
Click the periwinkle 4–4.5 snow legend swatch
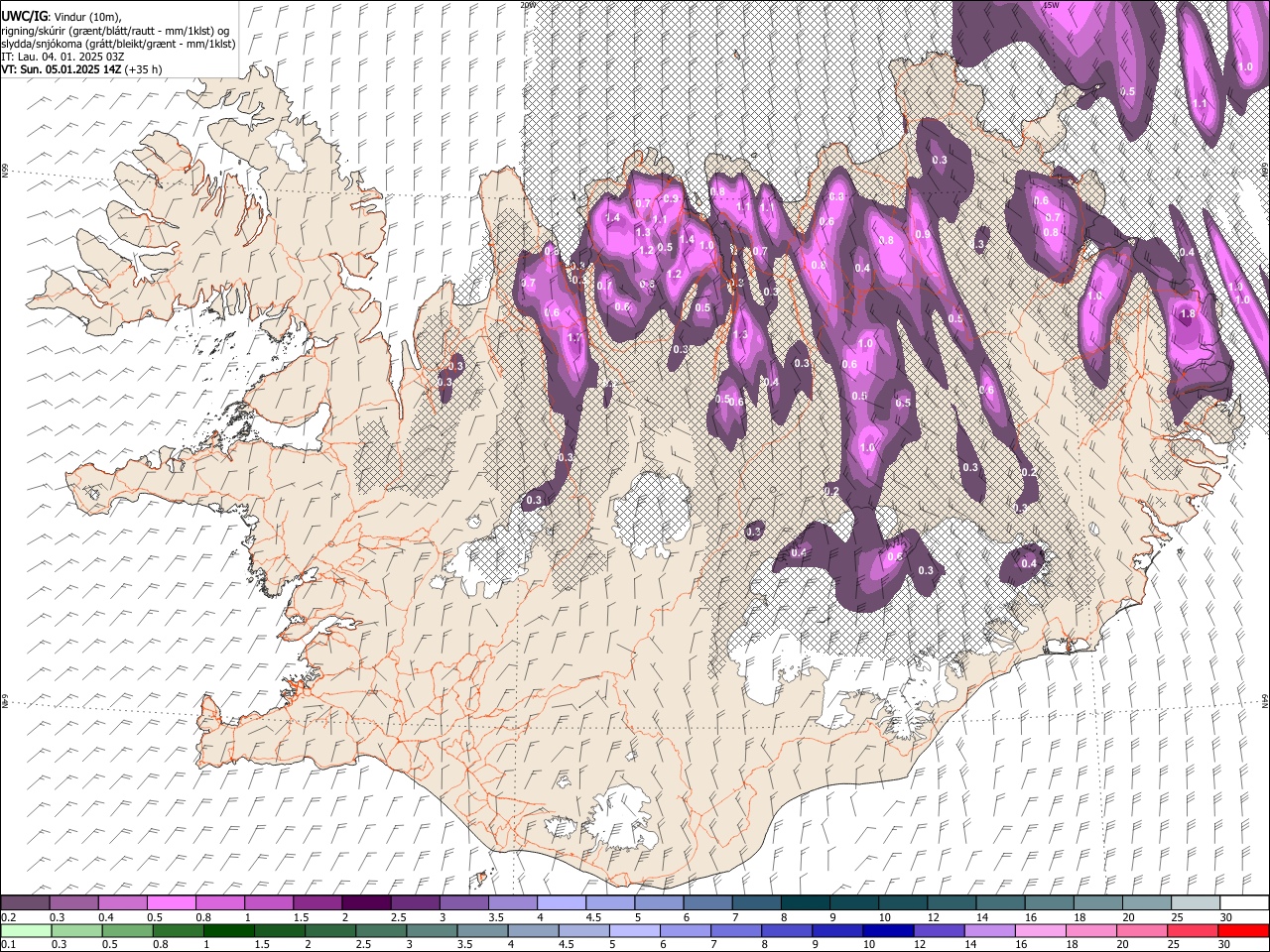561,902
